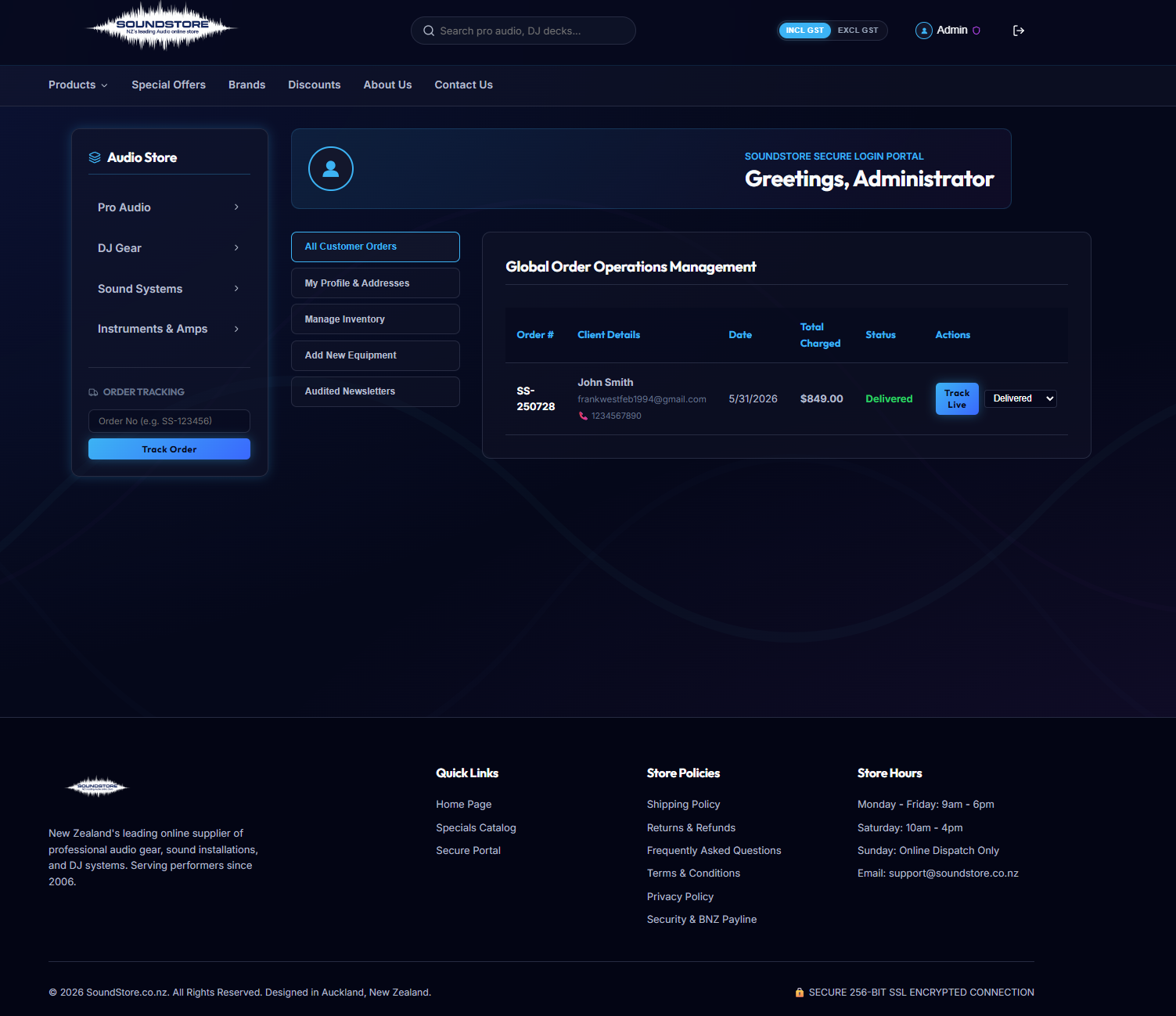
Task: Open the Terms & Conditions link
Action: 693,874
